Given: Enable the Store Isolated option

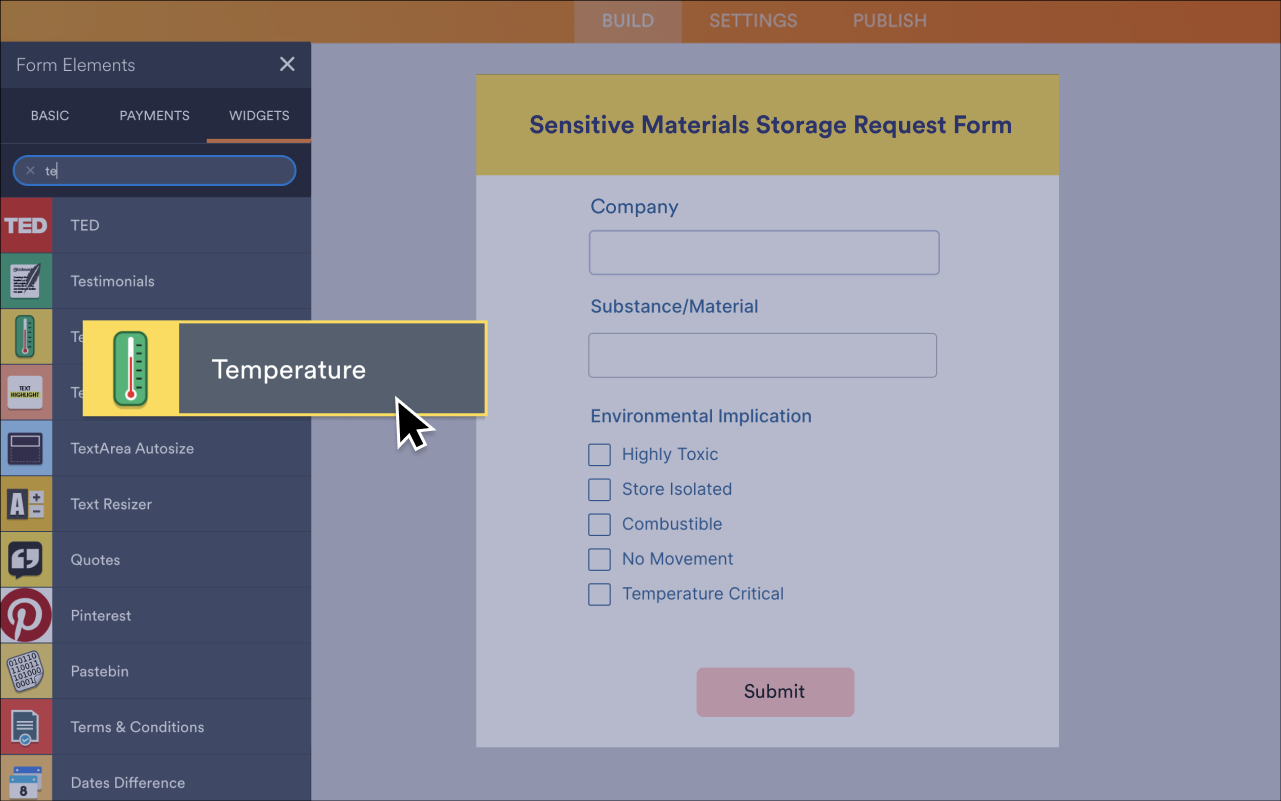Looking at the screenshot, I should click(599, 489).
